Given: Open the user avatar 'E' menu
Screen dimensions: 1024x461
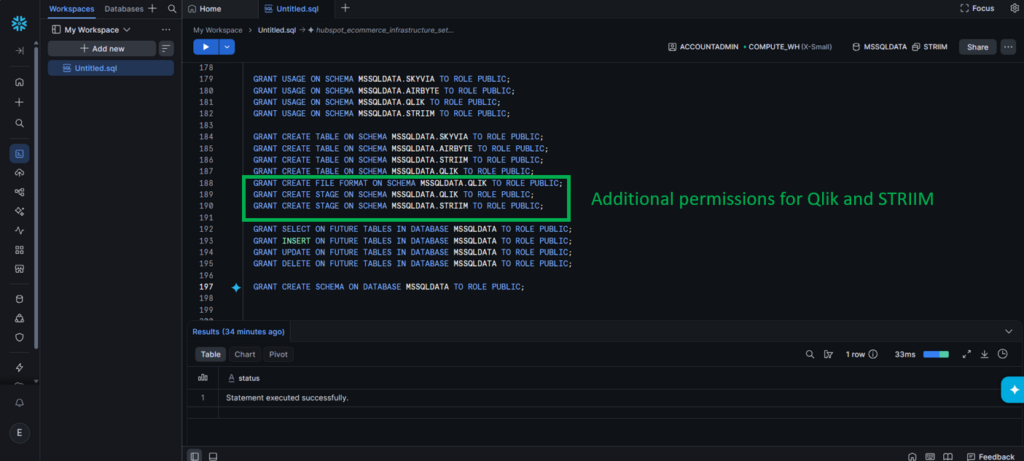Looking at the screenshot, I should (x=20, y=433).
